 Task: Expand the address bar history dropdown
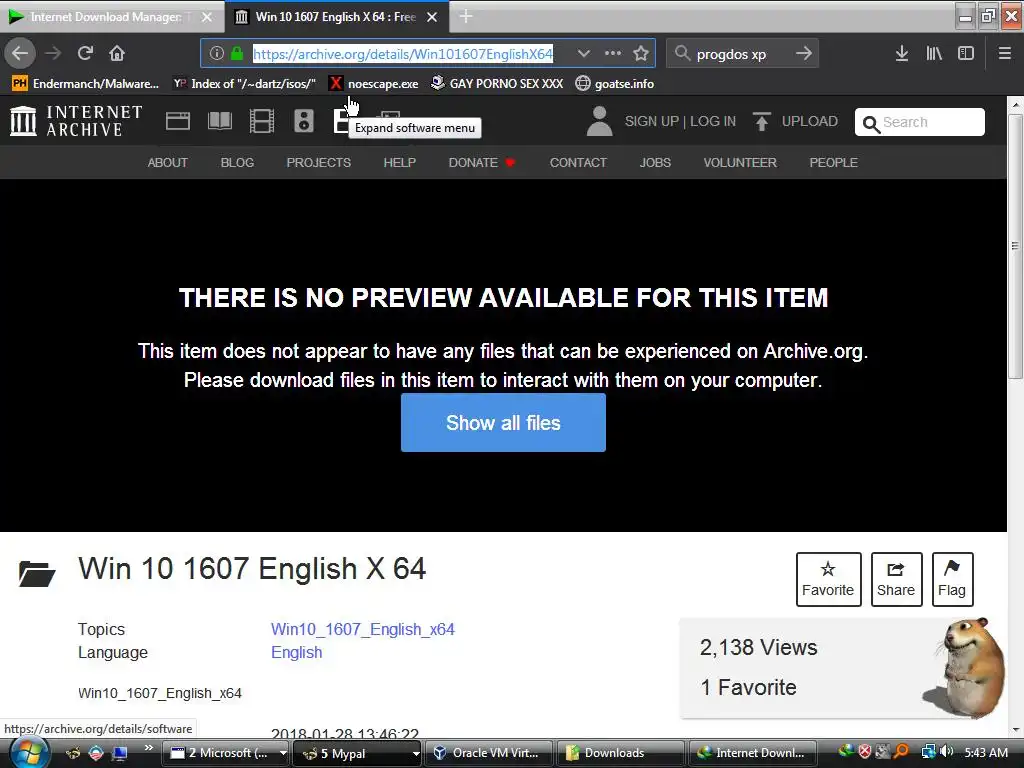coord(584,53)
